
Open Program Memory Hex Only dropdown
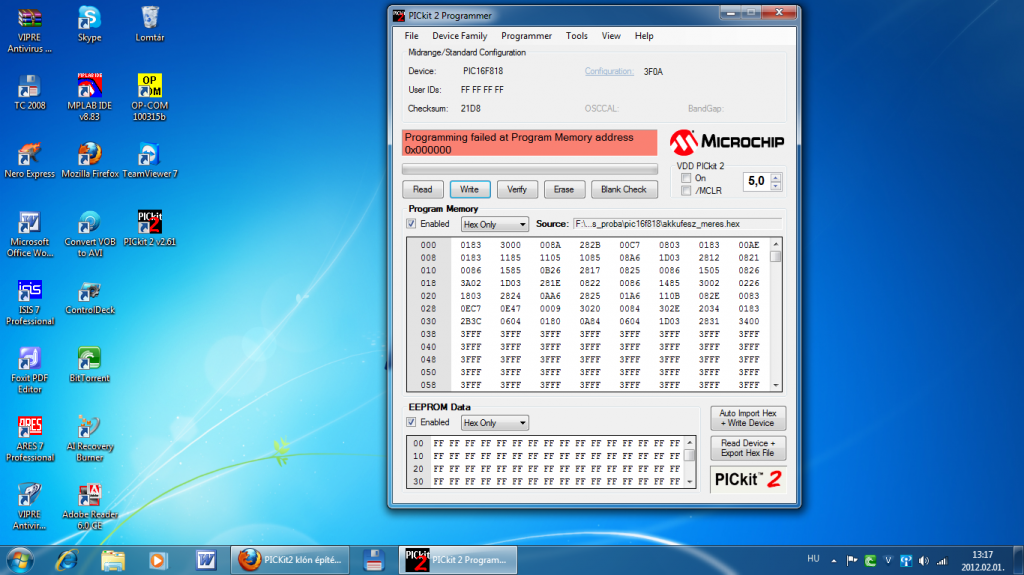tap(494, 224)
